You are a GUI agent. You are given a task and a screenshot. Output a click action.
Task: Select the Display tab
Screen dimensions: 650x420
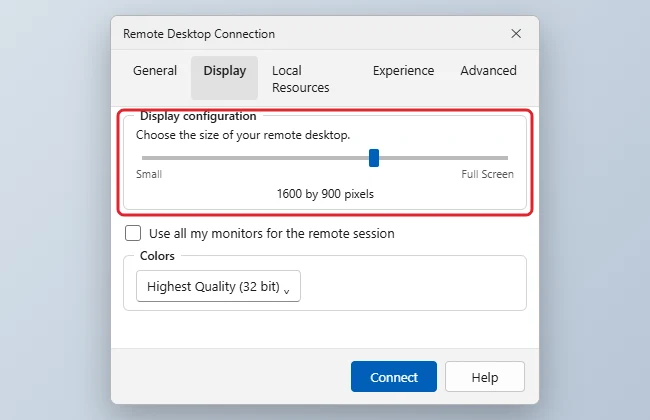[x=224, y=78]
